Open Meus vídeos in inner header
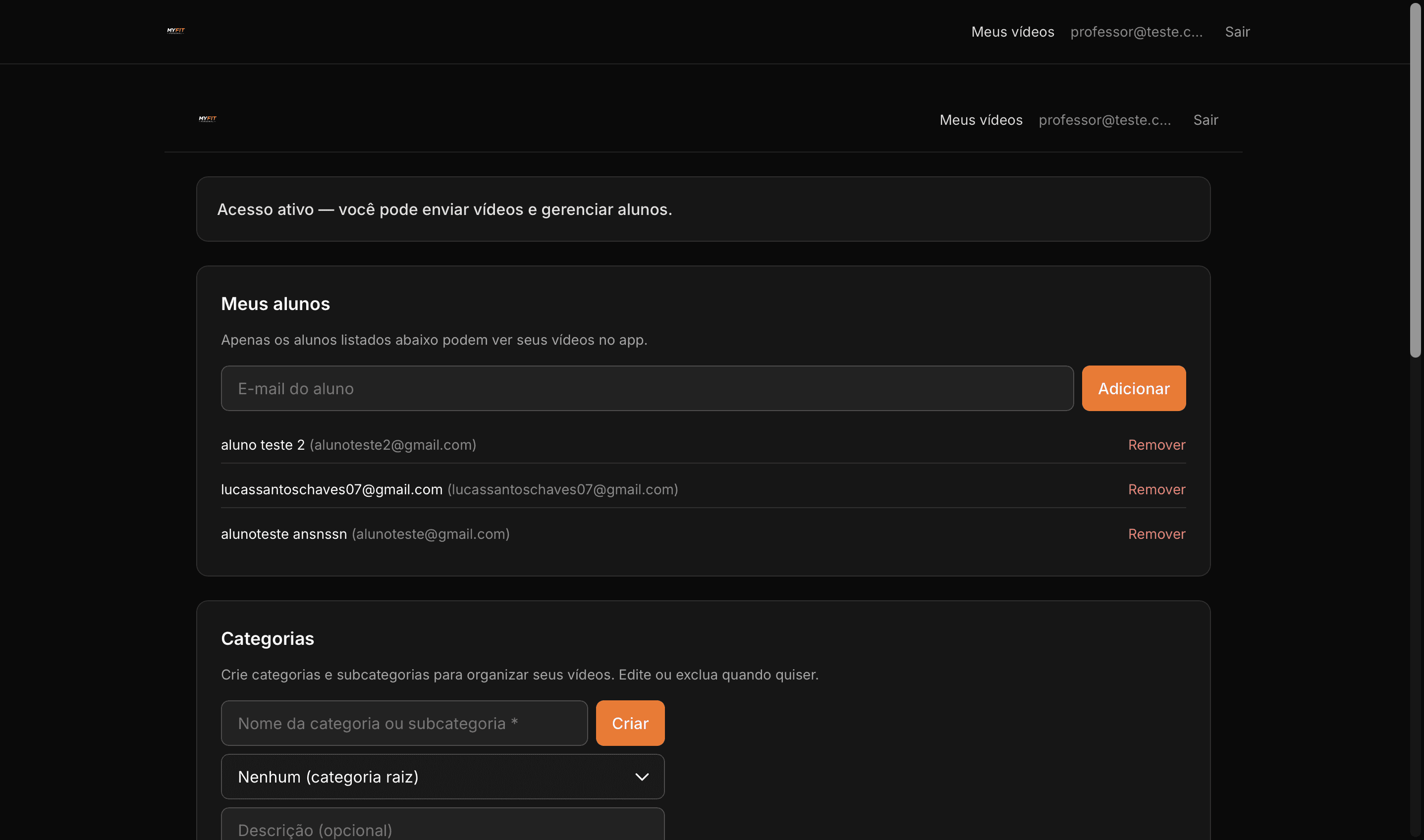1424x840 pixels. [981, 120]
